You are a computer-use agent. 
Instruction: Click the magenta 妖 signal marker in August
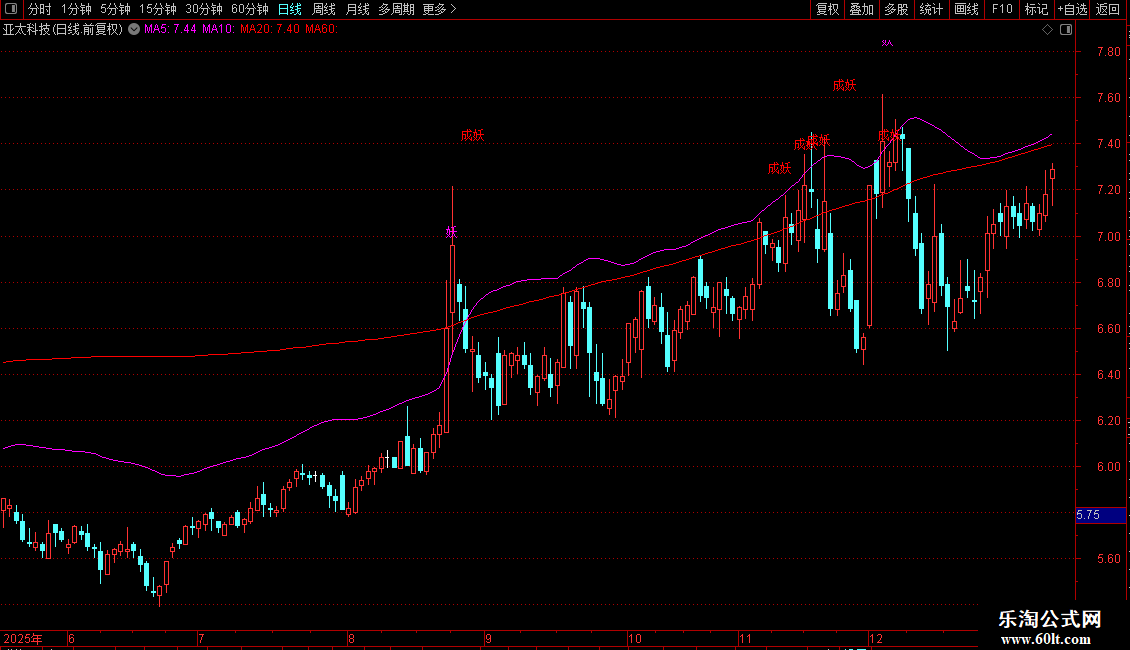pos(451,232)
